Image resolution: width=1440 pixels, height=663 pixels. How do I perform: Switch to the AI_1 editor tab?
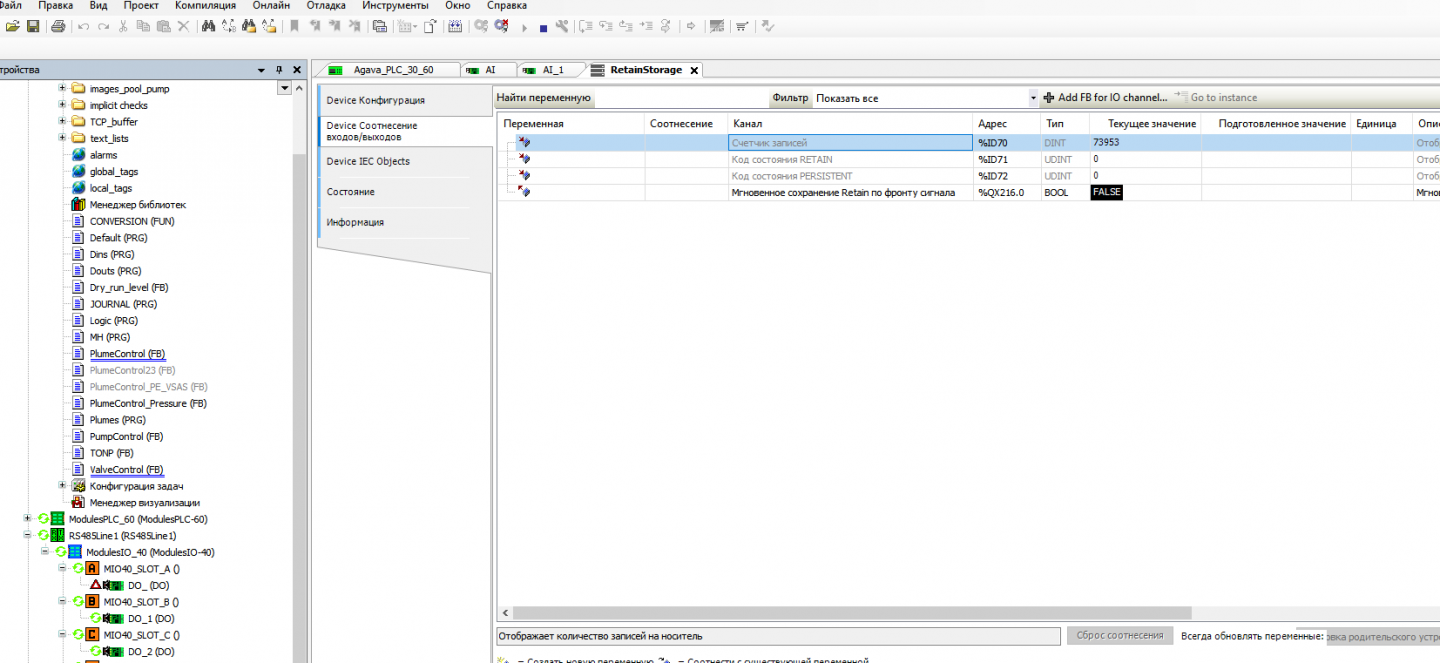click(x=552, y=70)
